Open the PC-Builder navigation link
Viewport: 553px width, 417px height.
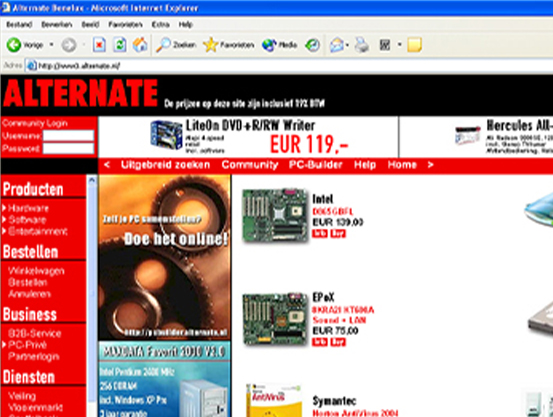[316, 165]
